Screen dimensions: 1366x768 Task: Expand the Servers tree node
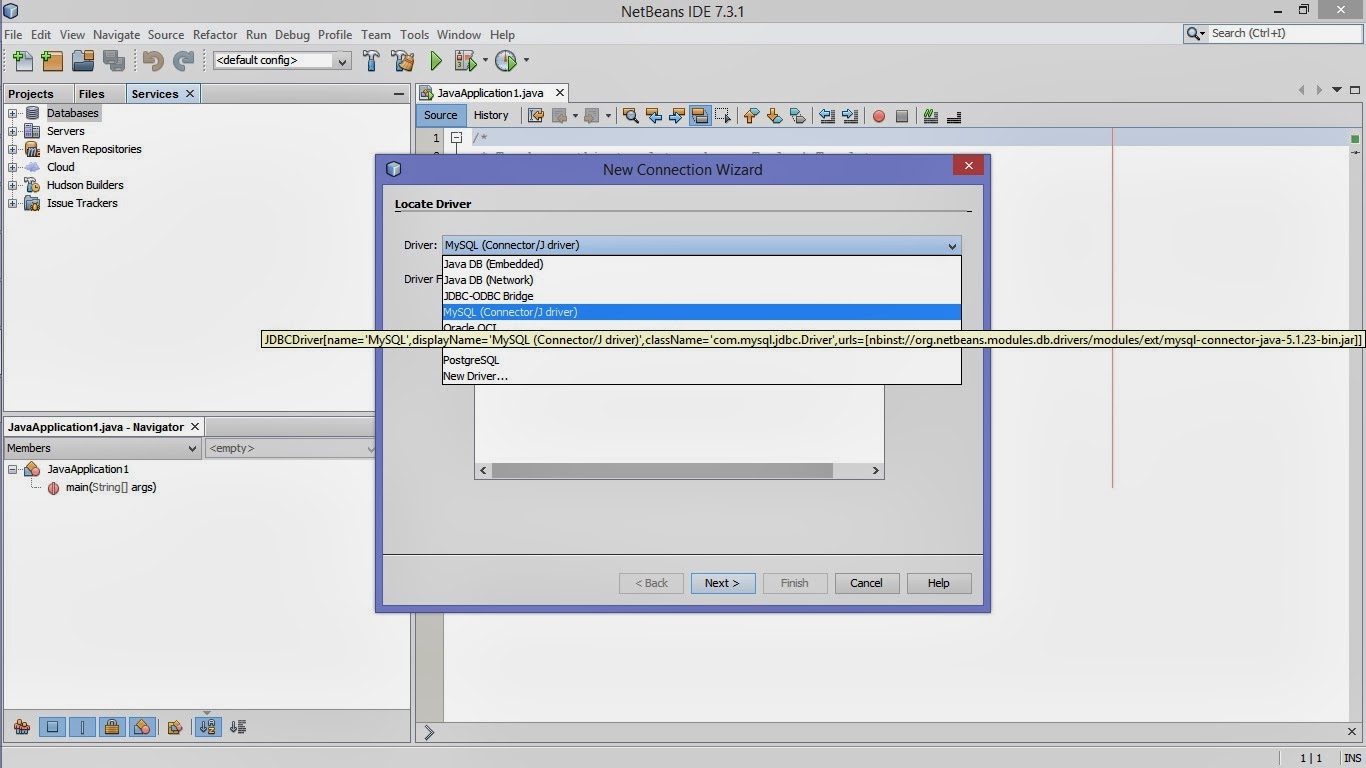[x=13, y=131]
